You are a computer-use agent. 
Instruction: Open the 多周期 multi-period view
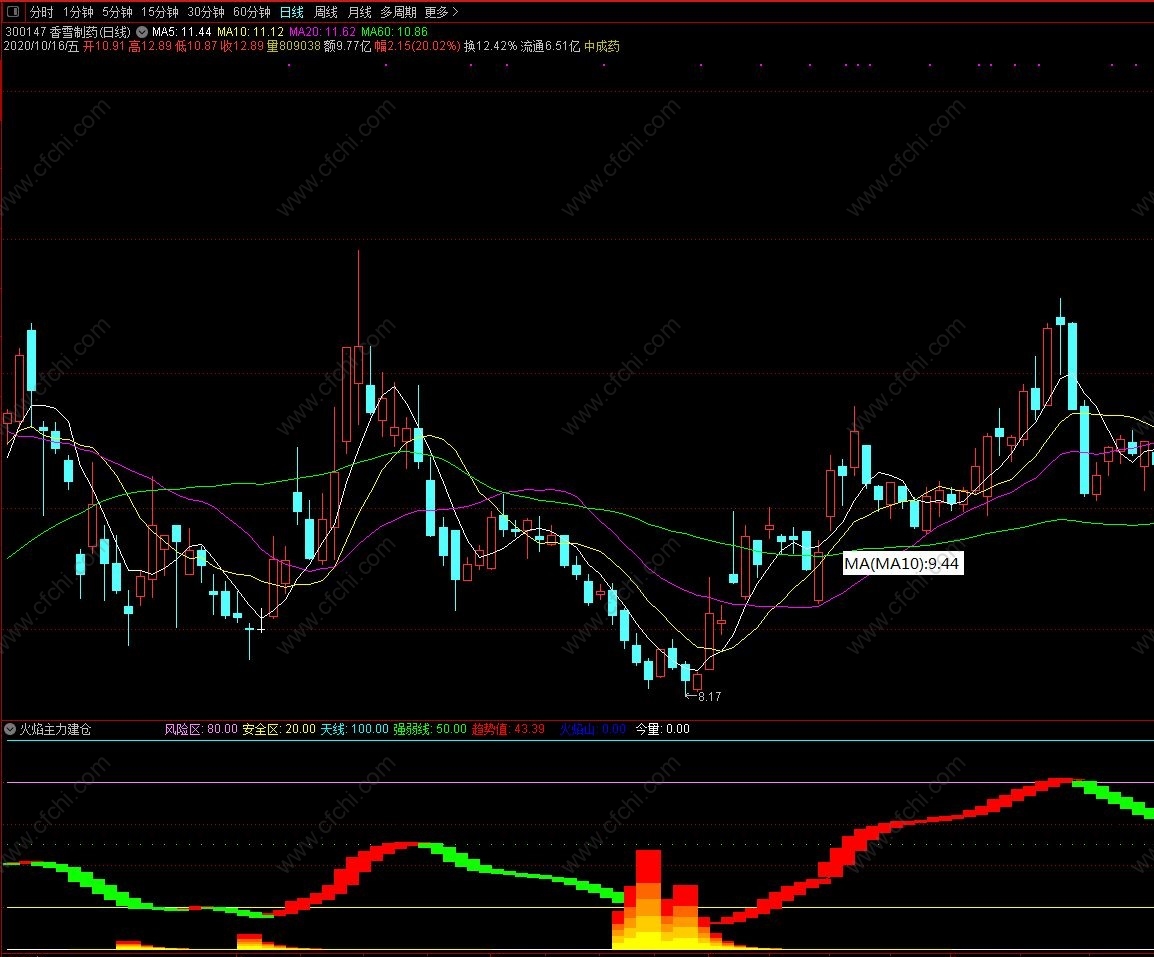pyautogui.click(x=398, y=12)
